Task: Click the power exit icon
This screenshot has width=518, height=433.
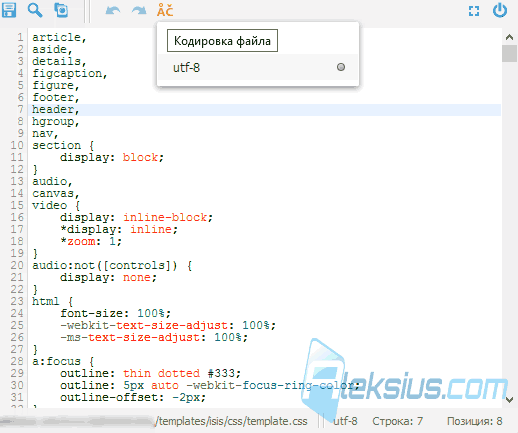Action: (x=500, y=10)
